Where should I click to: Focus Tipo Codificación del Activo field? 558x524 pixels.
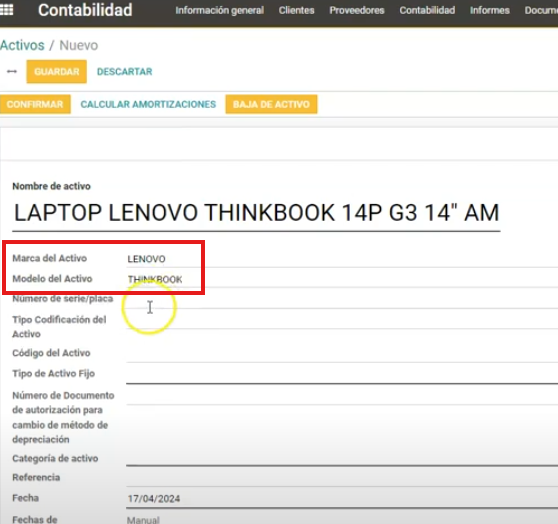point(342,320)
